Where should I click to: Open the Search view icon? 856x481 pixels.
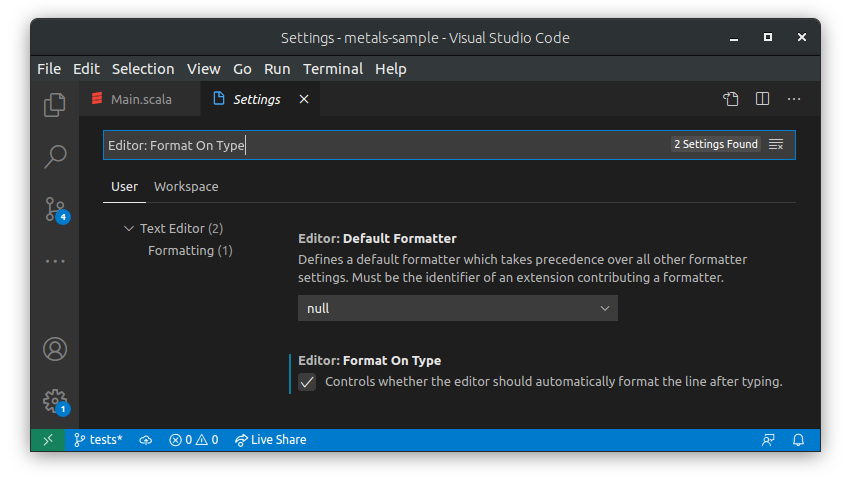pyautogui.click(x=55, y=156)
